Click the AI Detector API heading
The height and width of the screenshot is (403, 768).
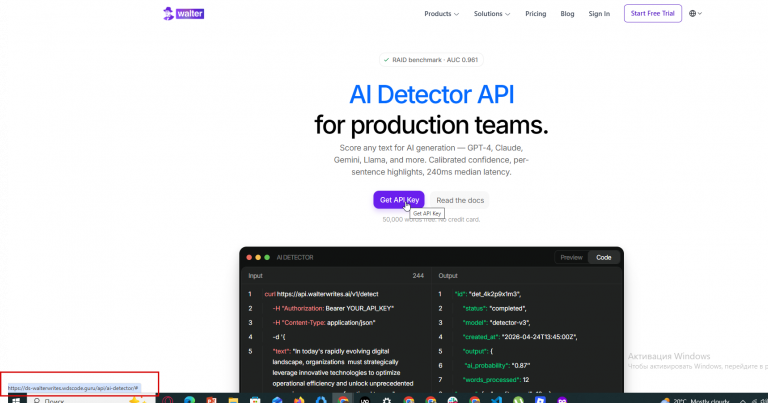pos(432,95)
